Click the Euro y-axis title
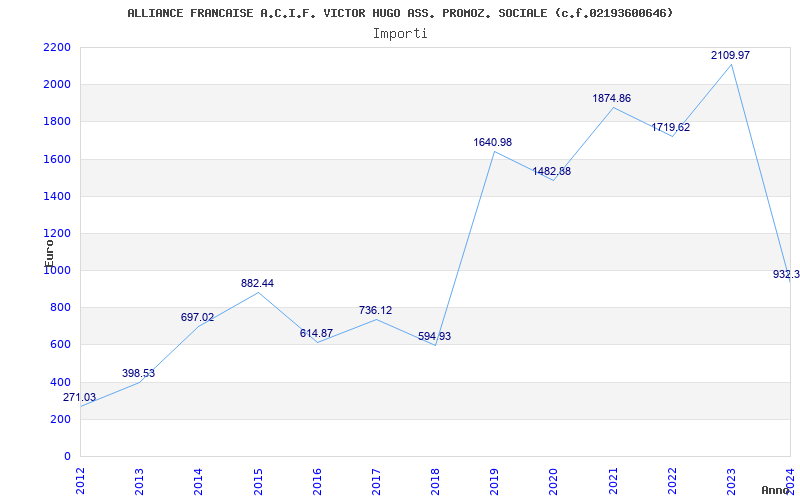This screenshot has width=800, height=500. point(48,254)
